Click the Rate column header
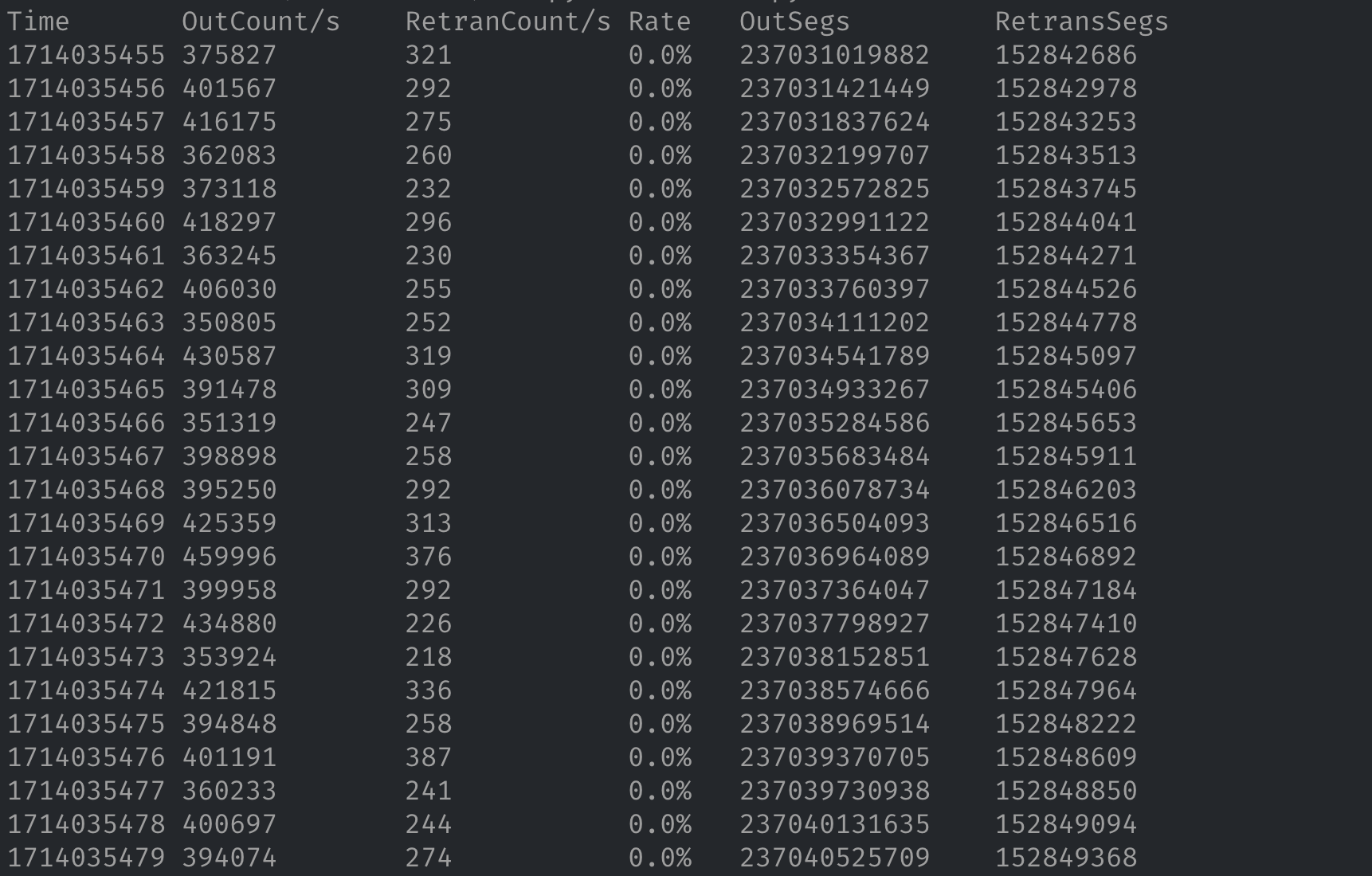Screen dimensions: 1372x876 pyautogui.click(x=660, y=22)
